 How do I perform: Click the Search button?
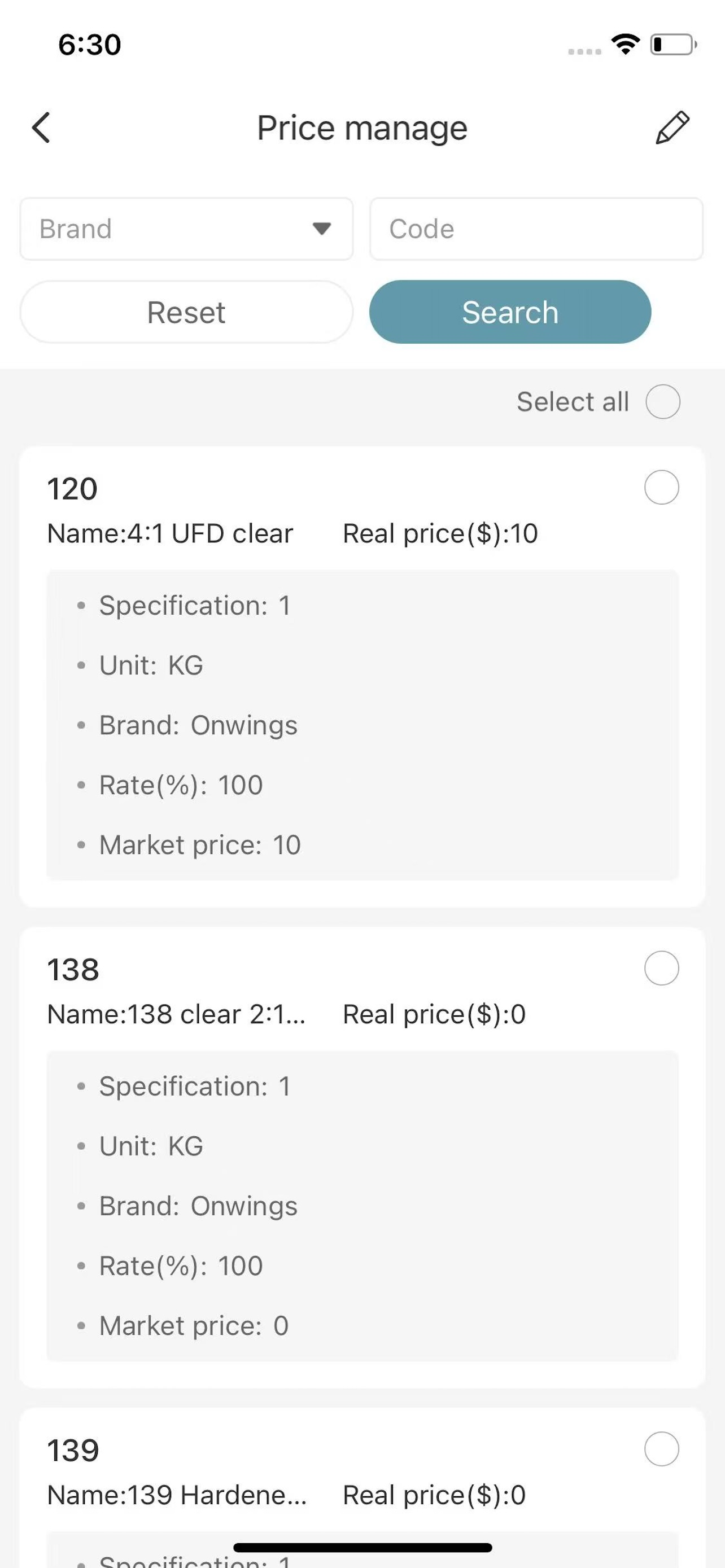click(510, 312)
